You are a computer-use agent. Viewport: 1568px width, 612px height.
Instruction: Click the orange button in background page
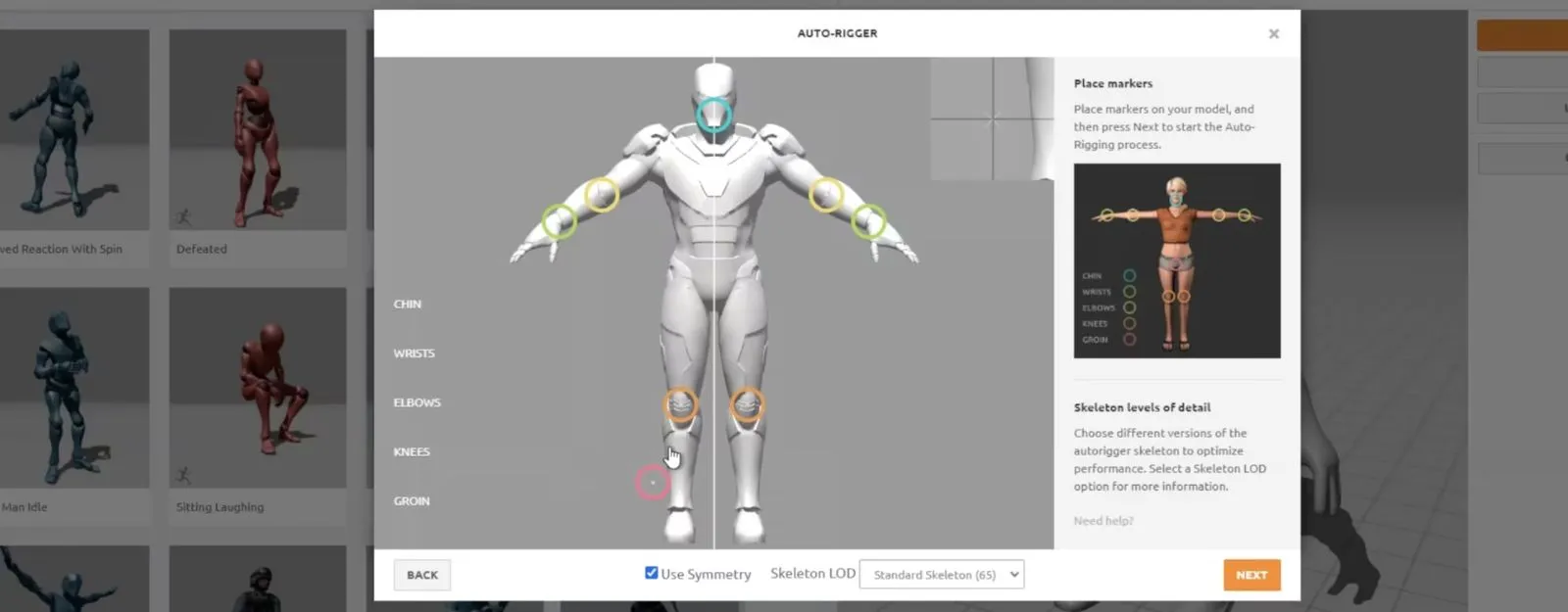[x=1522, y=35]
